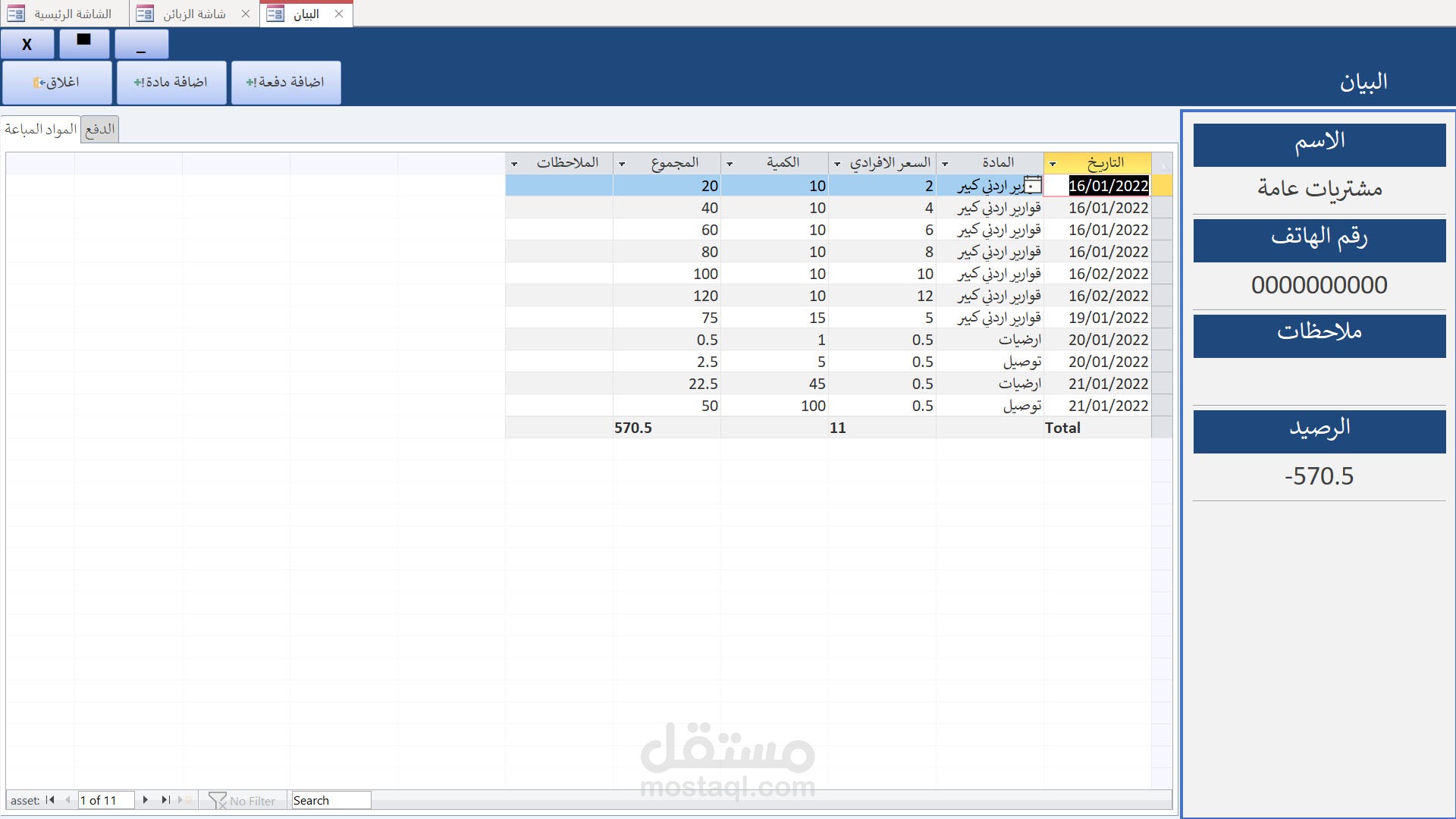Select row selector of 19/01/2022 record
1456x819 pixels.
click(x=1162, y=318)
